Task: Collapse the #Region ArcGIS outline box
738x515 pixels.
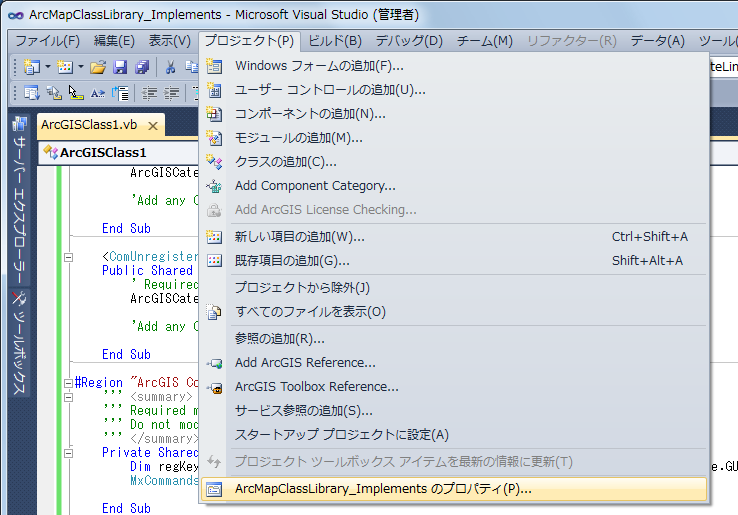Action: 68,383
